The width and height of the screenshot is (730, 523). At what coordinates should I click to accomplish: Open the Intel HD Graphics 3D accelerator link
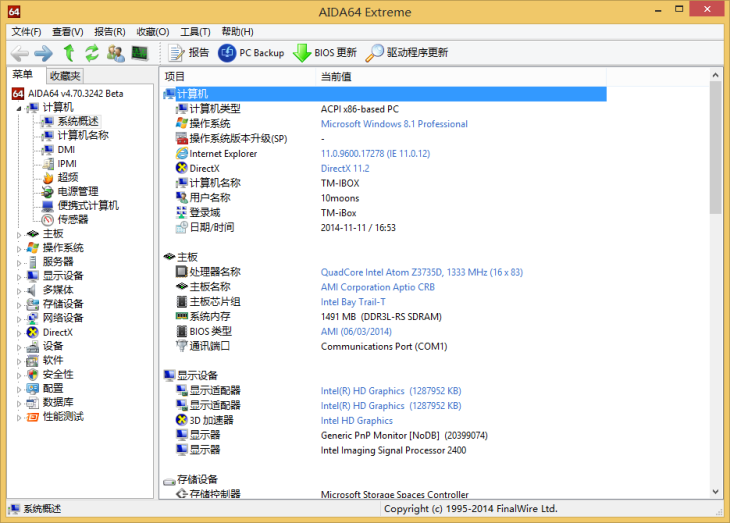point(357,421)
